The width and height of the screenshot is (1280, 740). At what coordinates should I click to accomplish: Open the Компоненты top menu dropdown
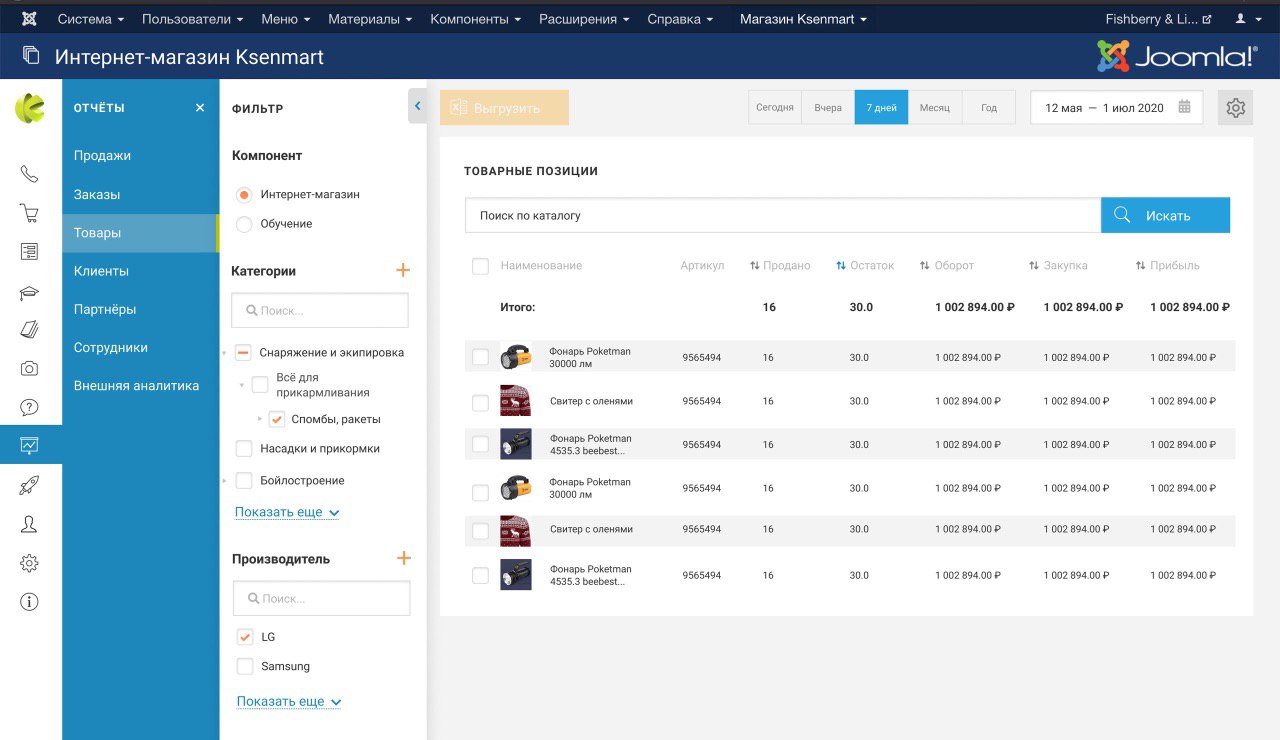475,19
